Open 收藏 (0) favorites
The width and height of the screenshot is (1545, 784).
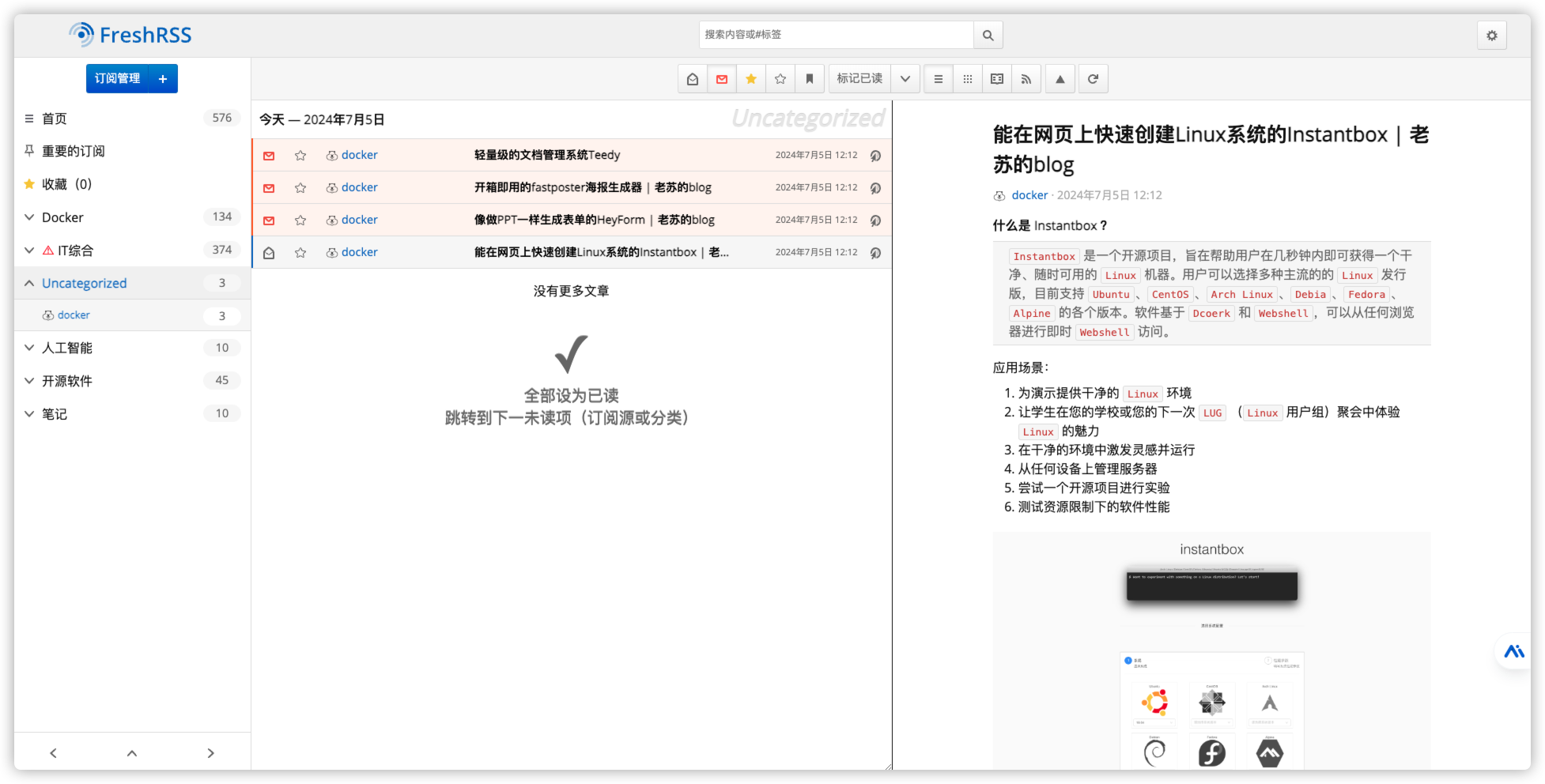[66, 184]
